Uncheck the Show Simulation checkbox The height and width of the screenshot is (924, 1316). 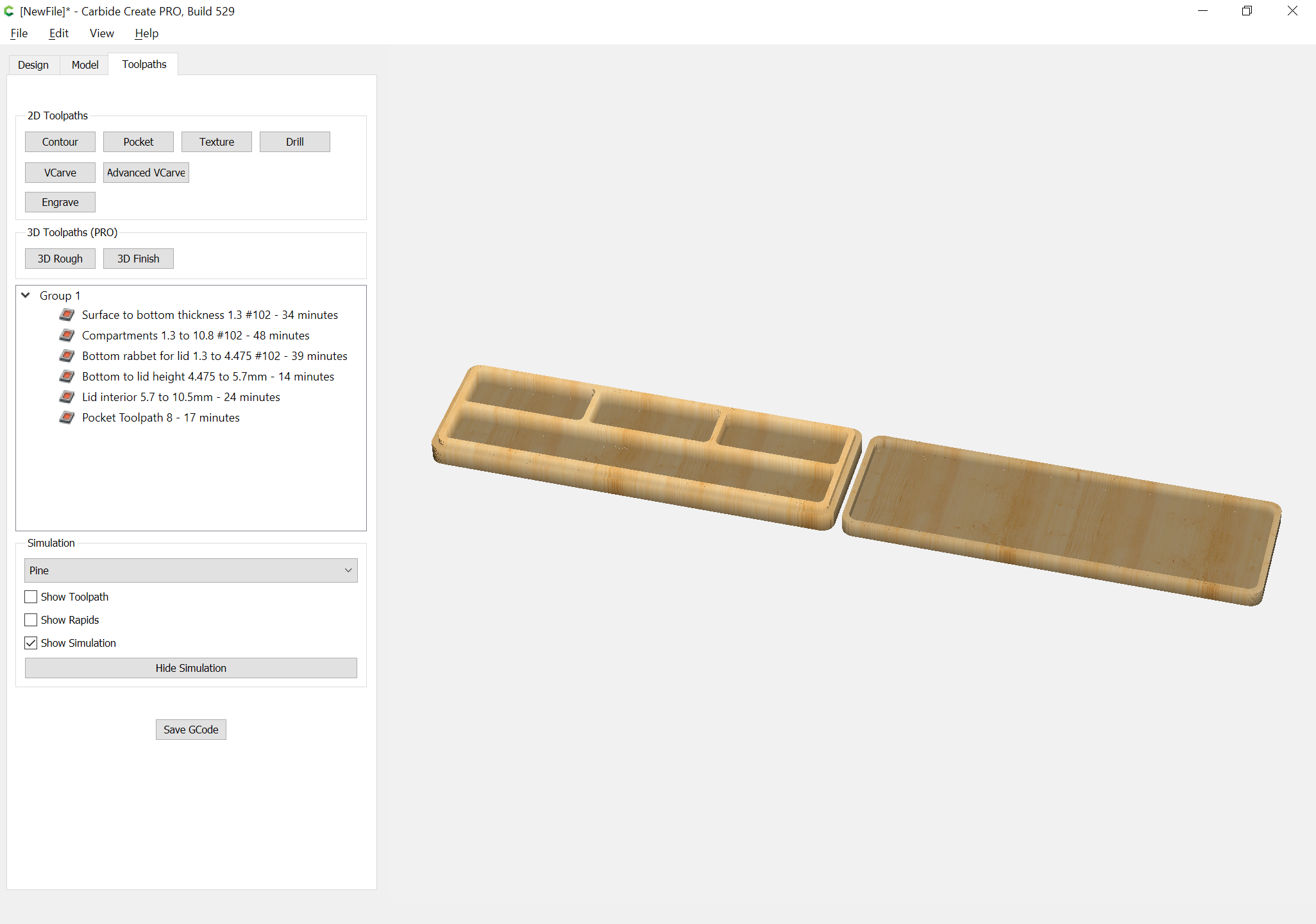tap(31, 643)
